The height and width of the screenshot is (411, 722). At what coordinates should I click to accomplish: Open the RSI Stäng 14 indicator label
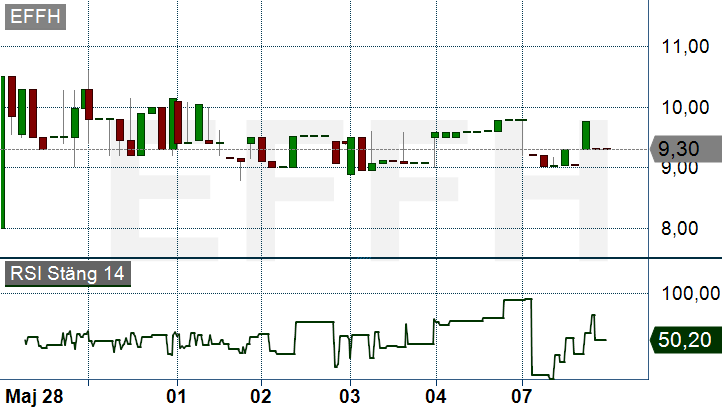pos(68,274)
